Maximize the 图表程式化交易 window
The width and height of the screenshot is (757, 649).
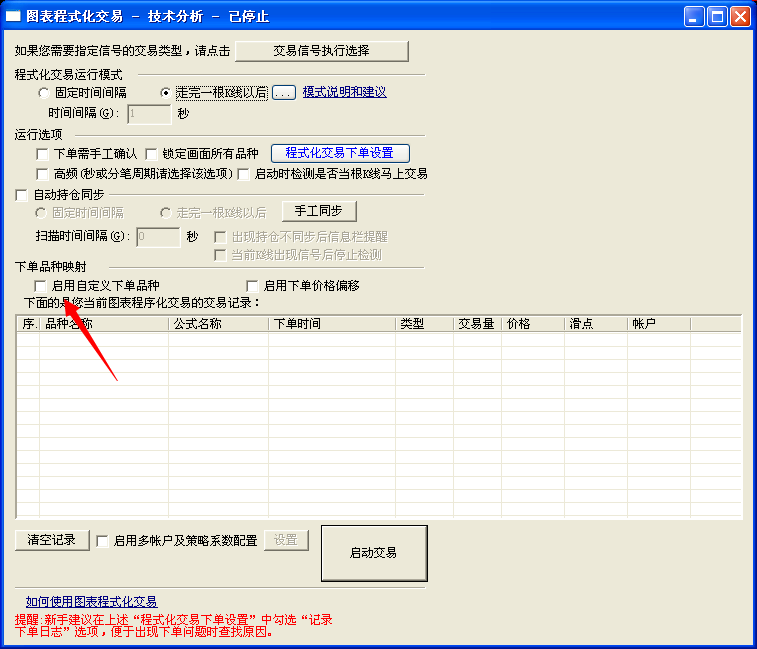tap(717, 16)
